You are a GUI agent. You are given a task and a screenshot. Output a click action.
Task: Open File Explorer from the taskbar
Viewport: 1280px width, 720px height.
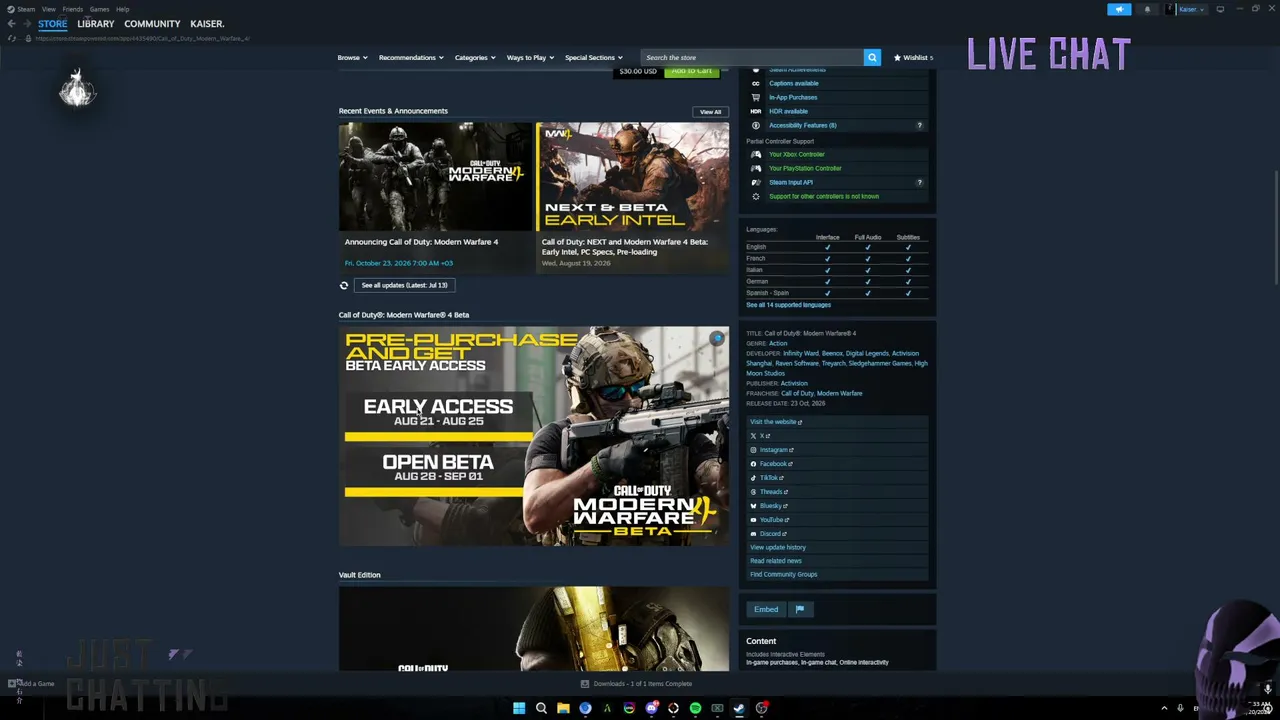(563, 708)
